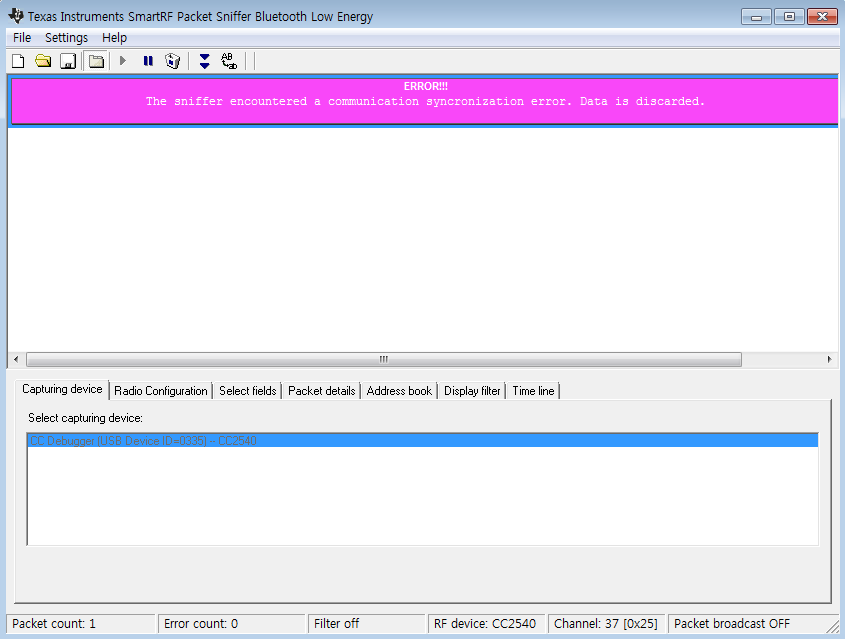
Task: Click the AB small/large font icon
Action: 229,61
